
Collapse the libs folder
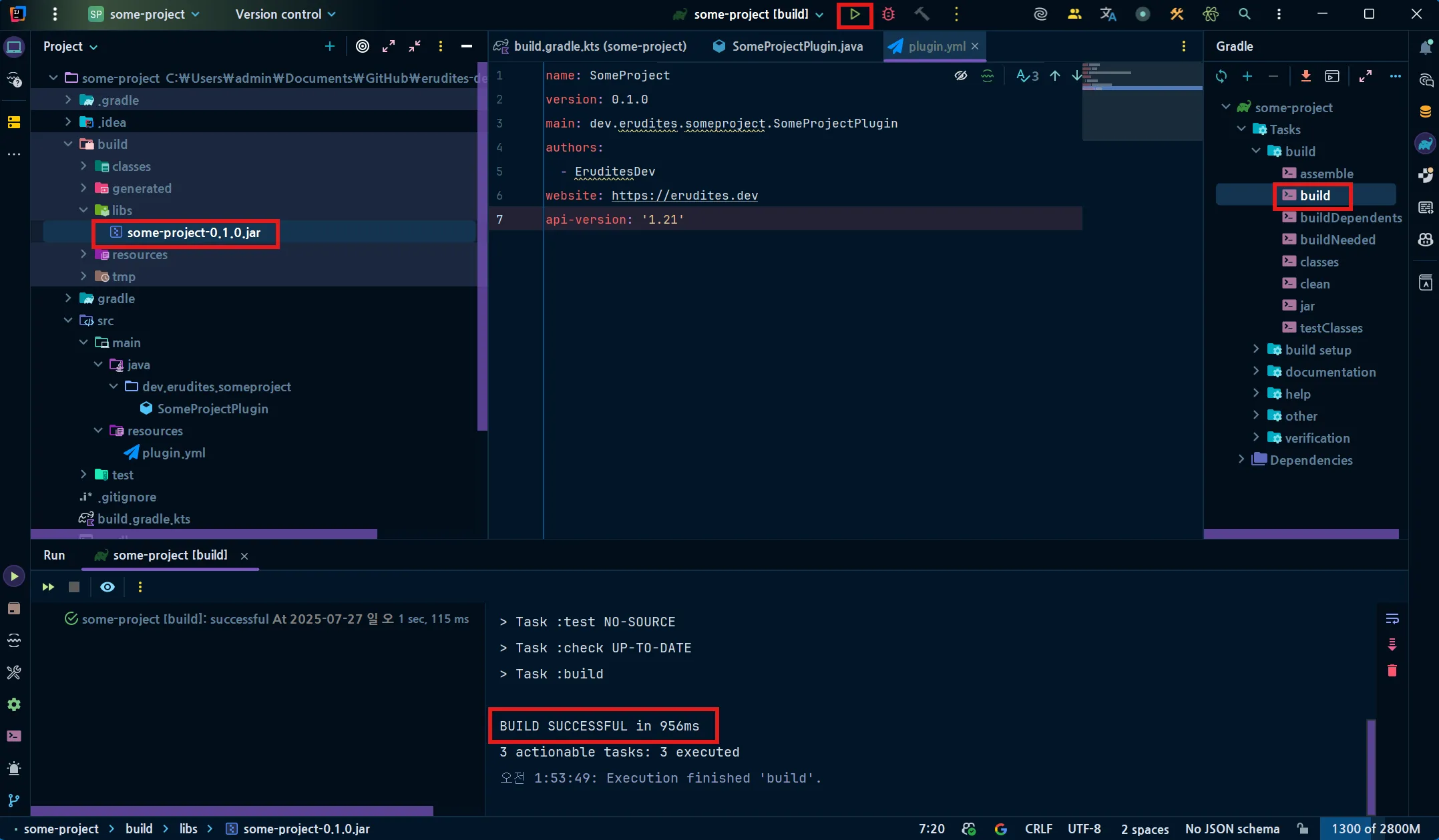coord(83,210)
